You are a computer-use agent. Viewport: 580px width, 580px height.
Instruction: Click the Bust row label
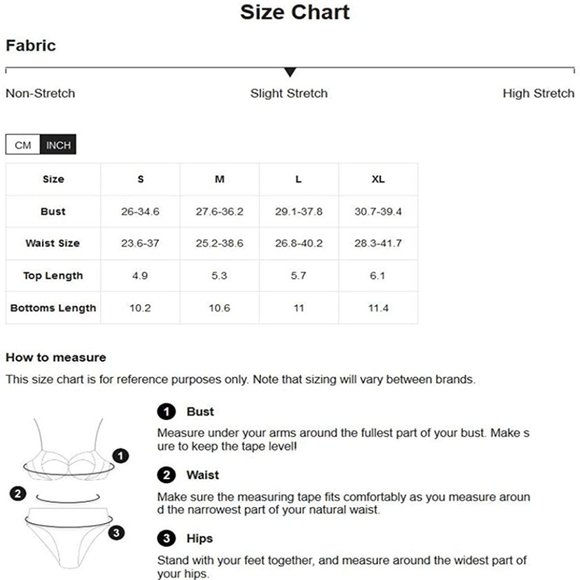click(53, 212)
